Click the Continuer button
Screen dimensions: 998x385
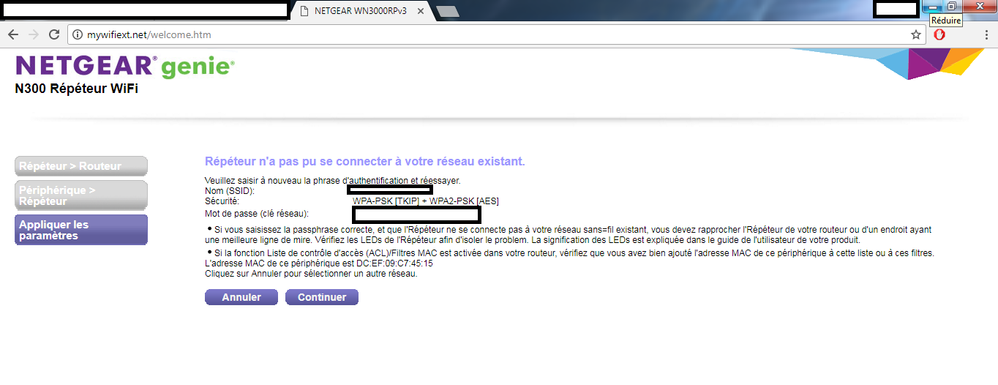tap(322, 297)
